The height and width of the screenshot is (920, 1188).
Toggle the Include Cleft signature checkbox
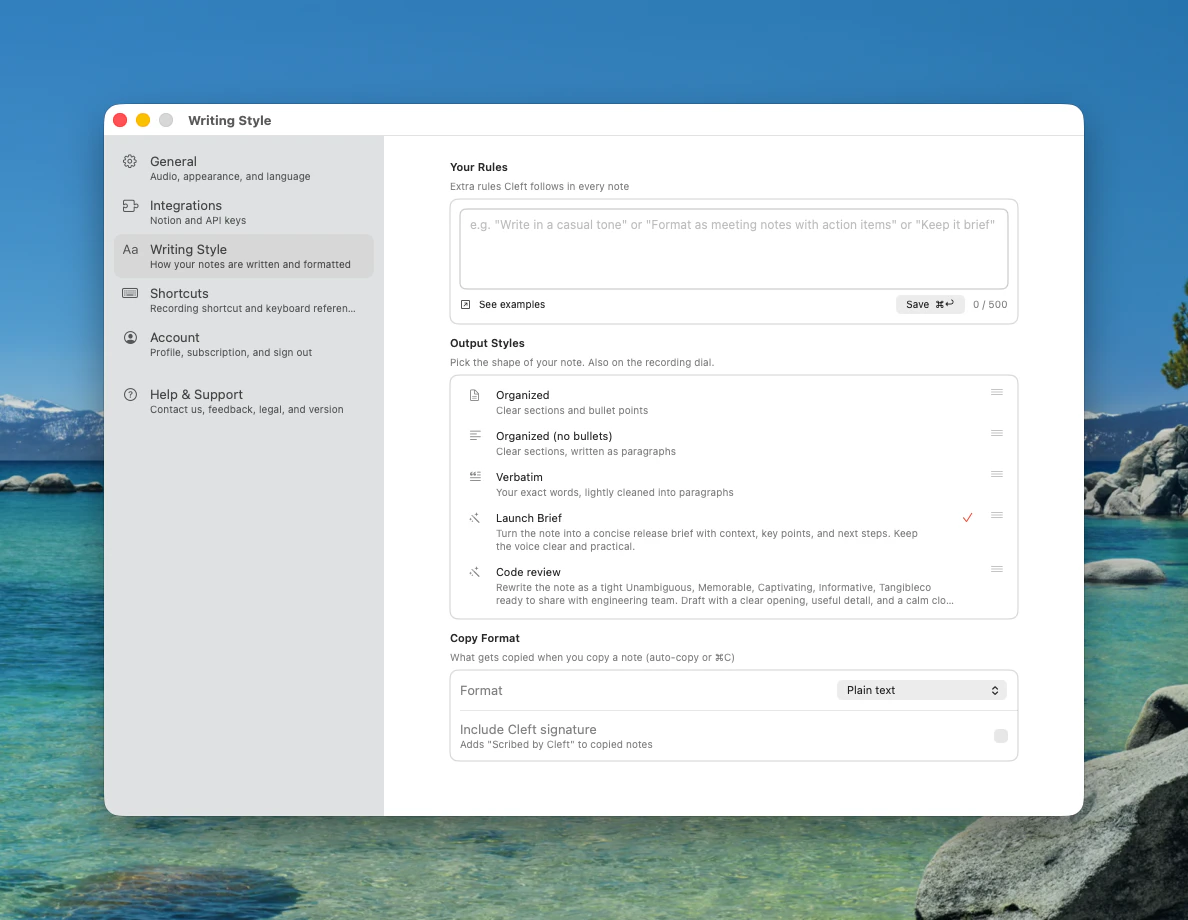[x=1001, y=736]
